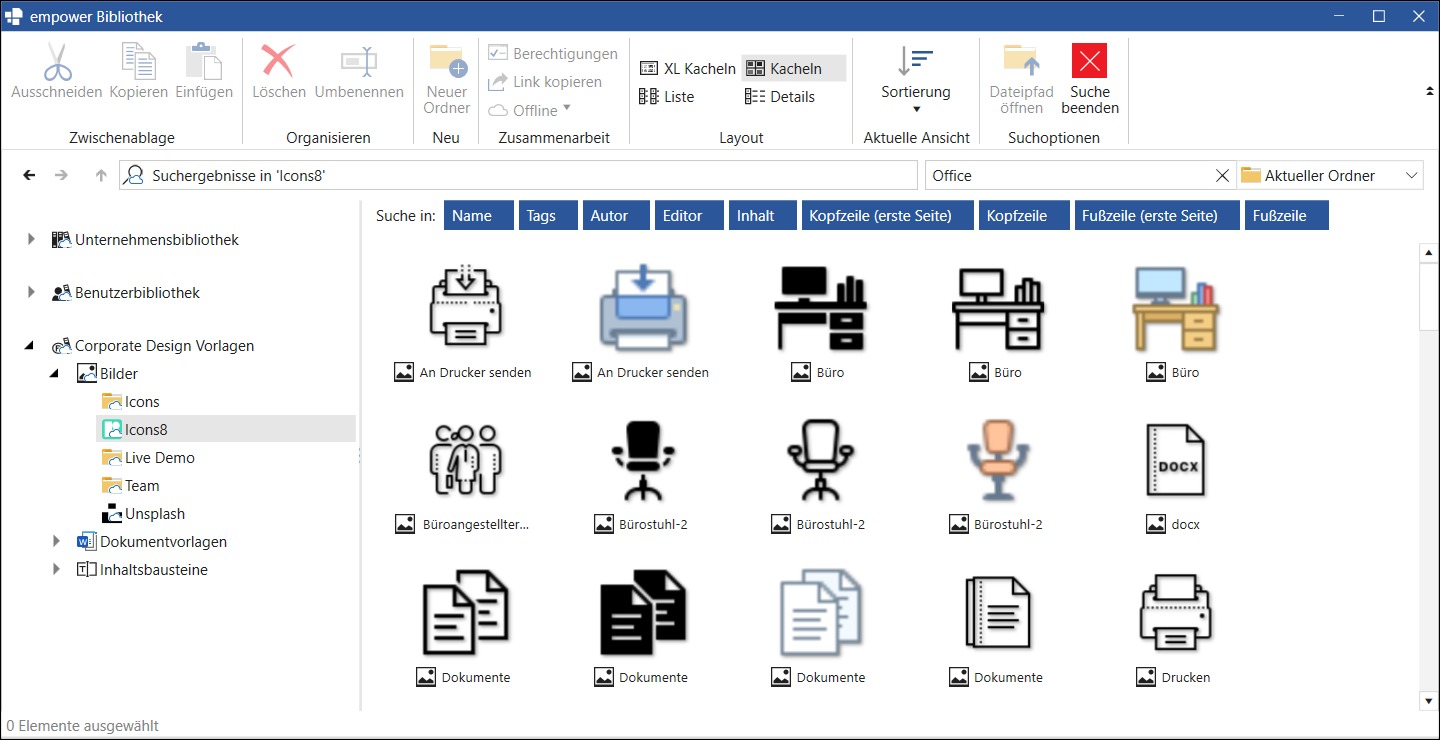1440x740 pixels.
Task: Switch layout to XL Kacheln
Action: pyautogui.click(x=687, y=68)
